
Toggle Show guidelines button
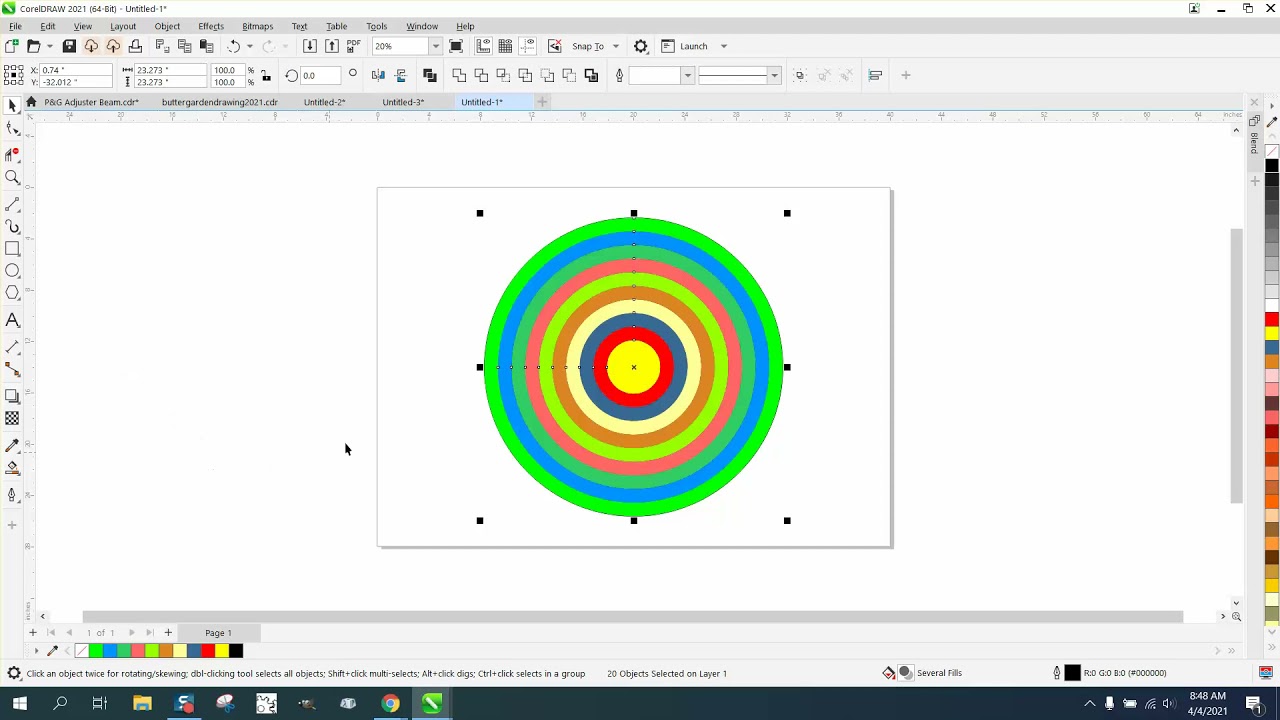point(527,46)
